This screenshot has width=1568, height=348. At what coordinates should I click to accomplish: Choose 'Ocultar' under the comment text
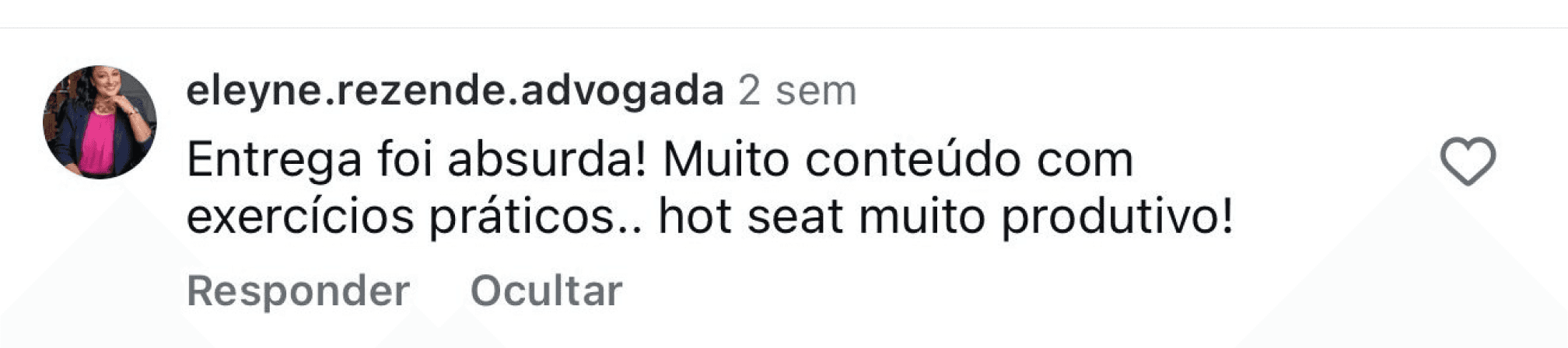pos(546,291)
